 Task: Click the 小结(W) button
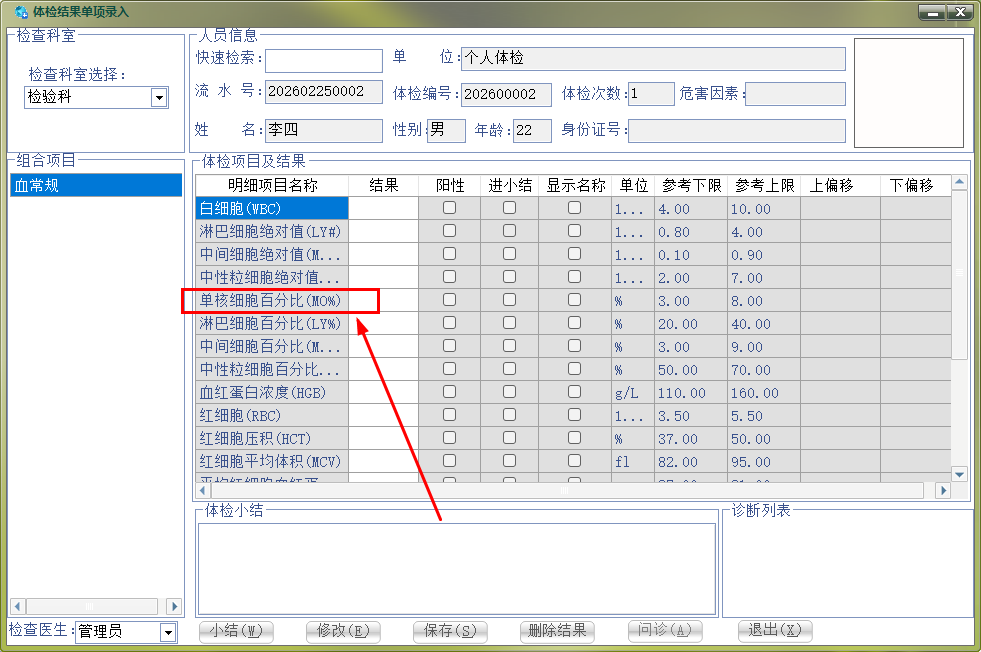[x=237, y=631]
